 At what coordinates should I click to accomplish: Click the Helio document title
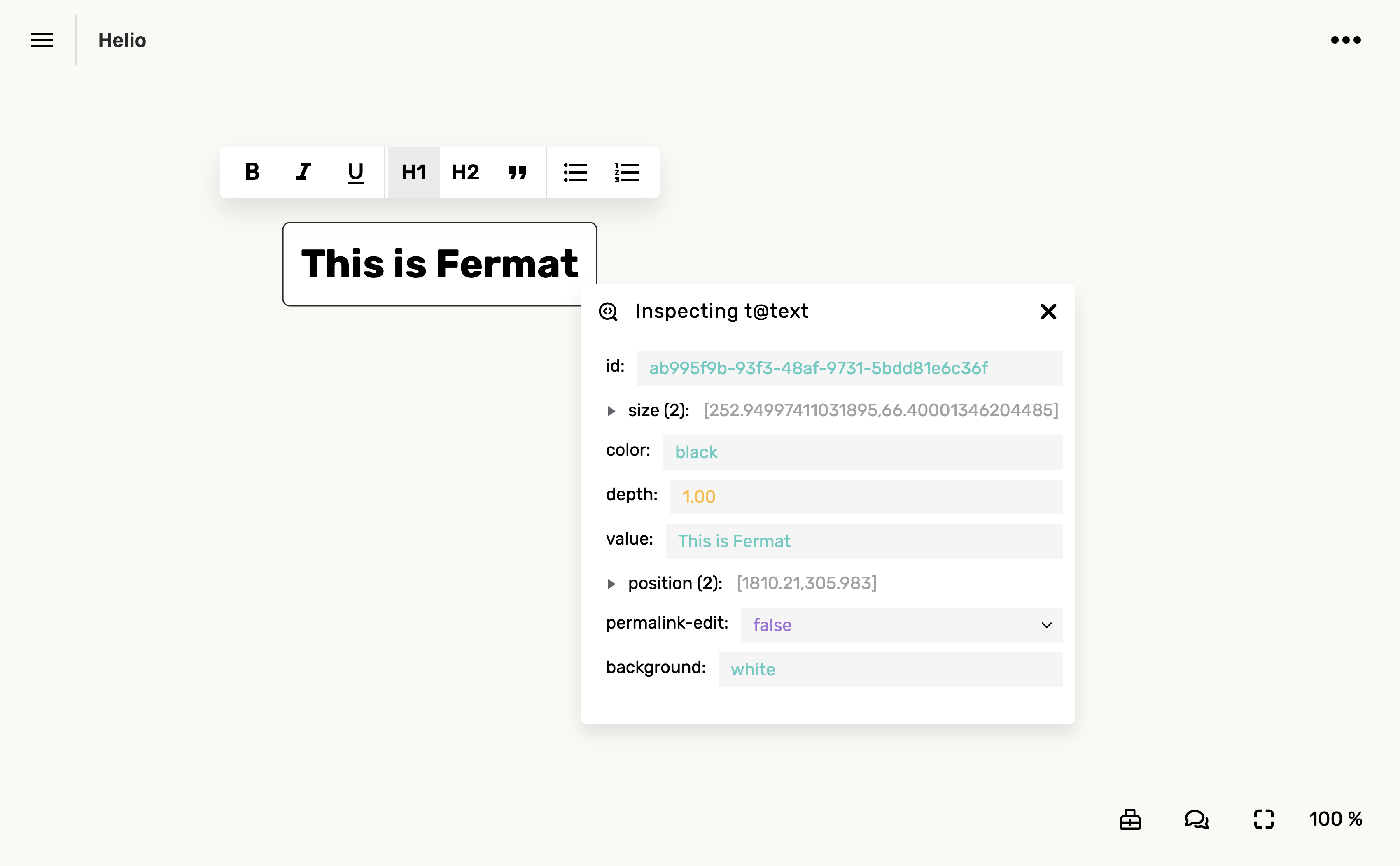click(x=122, y=40)
